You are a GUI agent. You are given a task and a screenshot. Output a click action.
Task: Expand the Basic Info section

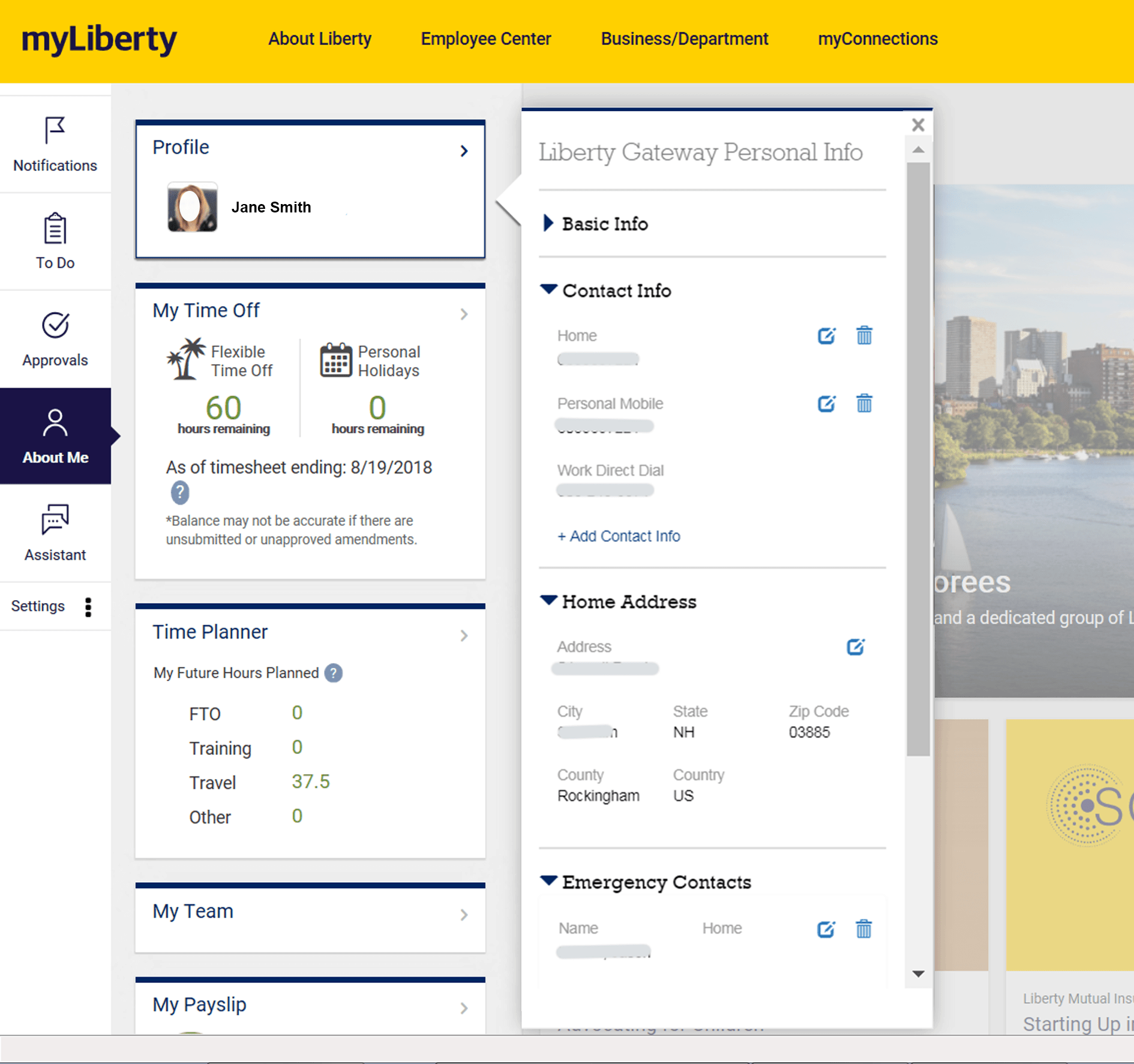[548, 223]
